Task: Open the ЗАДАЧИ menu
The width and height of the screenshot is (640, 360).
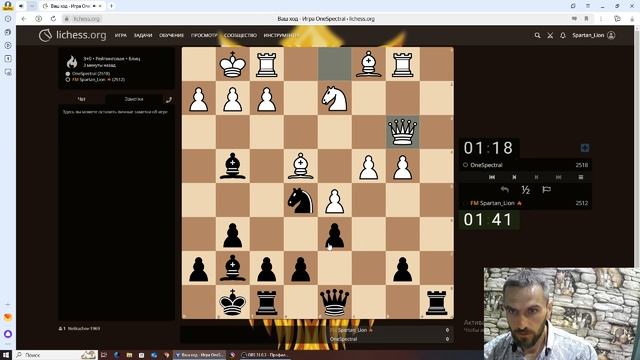Action: point(143,36)
